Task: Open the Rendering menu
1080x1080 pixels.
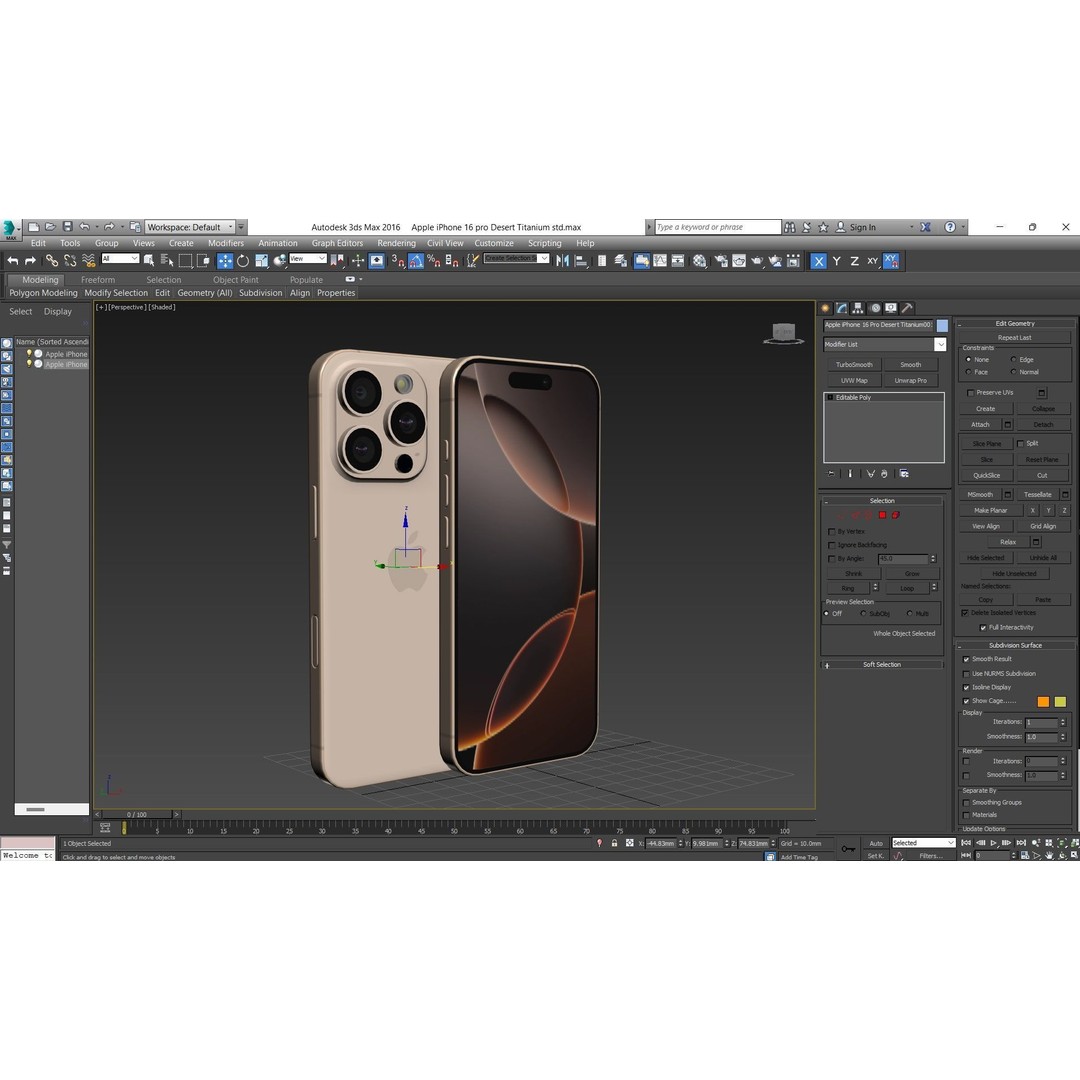Action: point(397,243)
